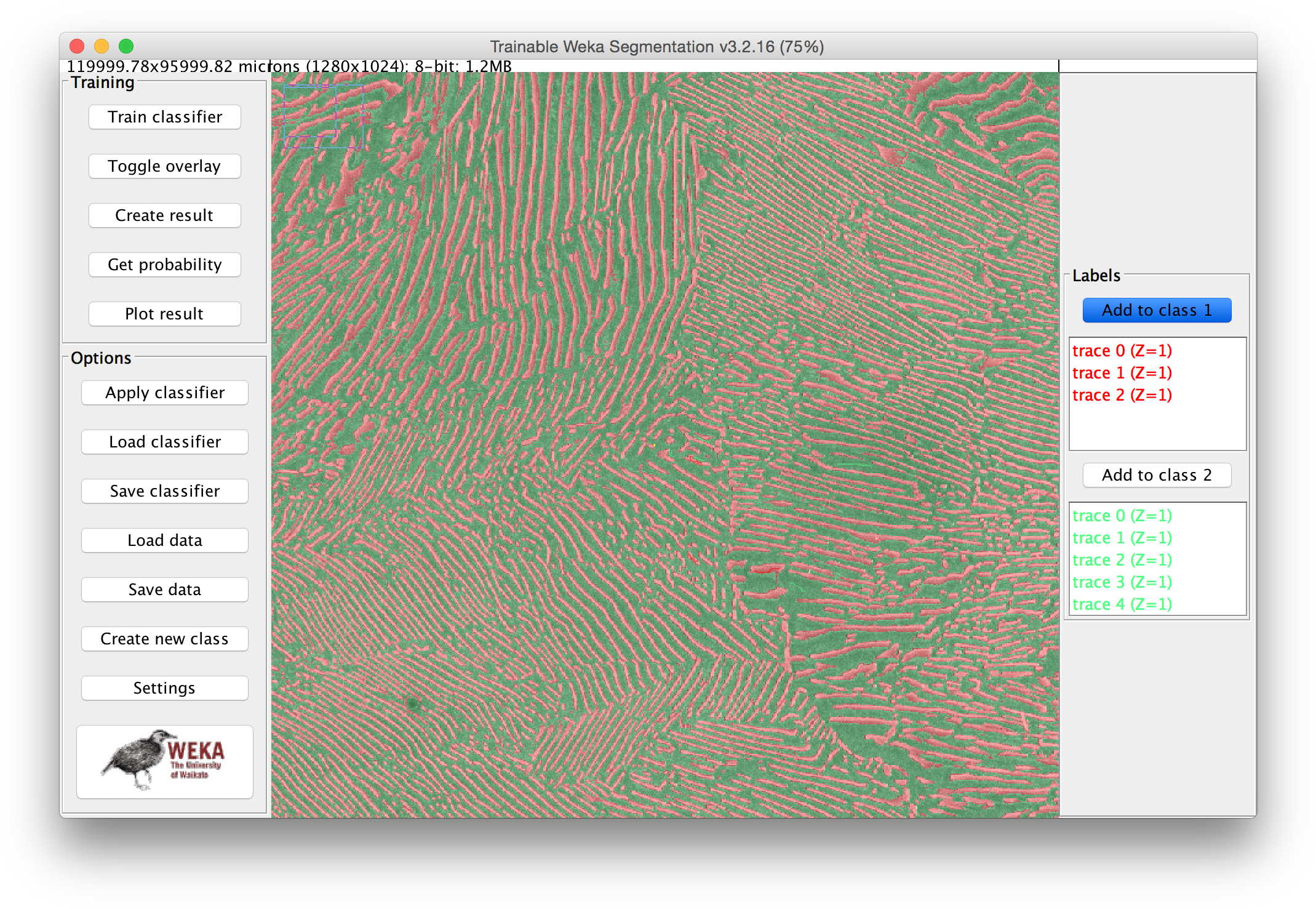Click the Save classifier button
The height and width of the screenshot is (909, 1316).
164,491
